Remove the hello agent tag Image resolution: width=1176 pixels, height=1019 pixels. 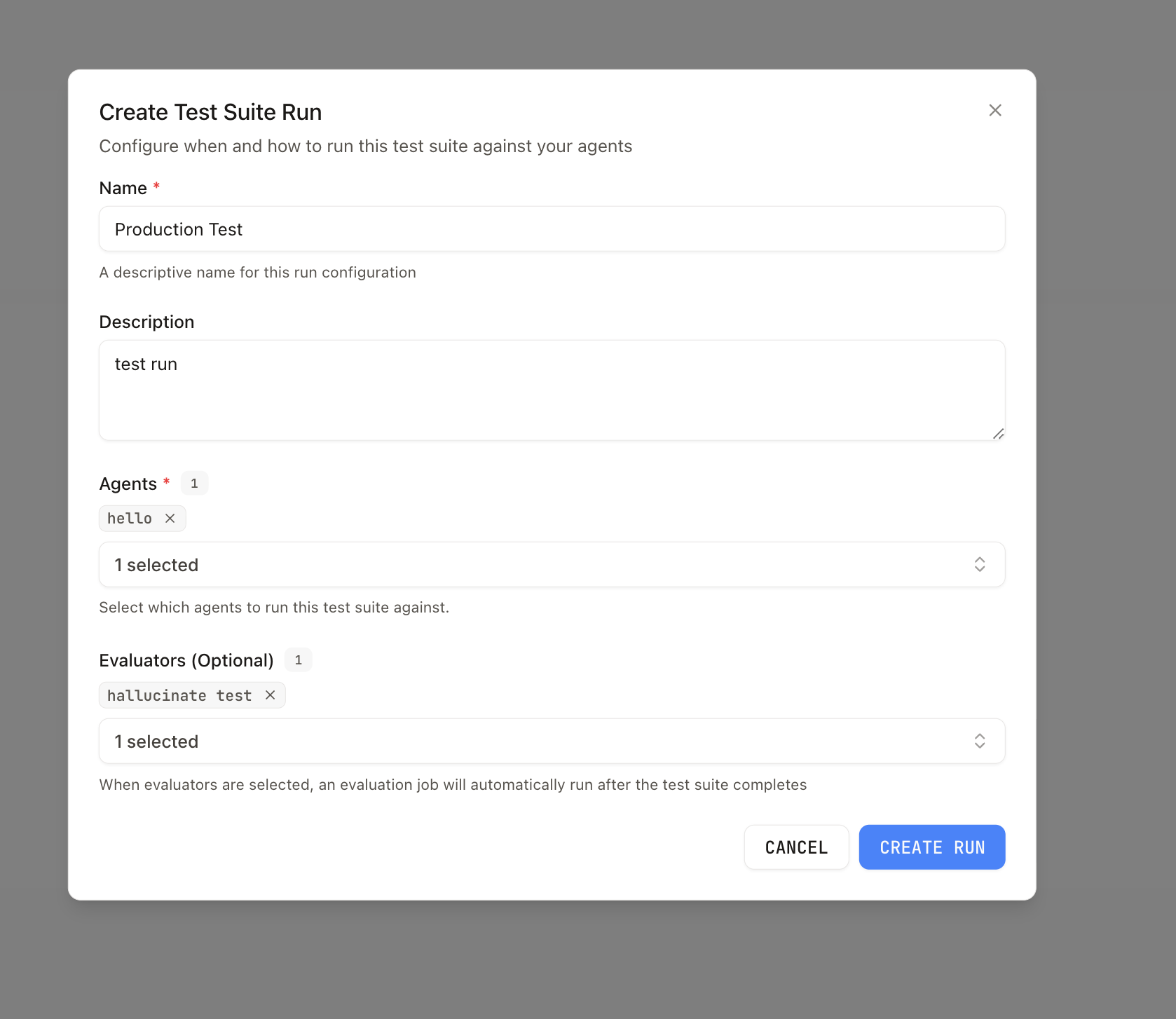170,519
